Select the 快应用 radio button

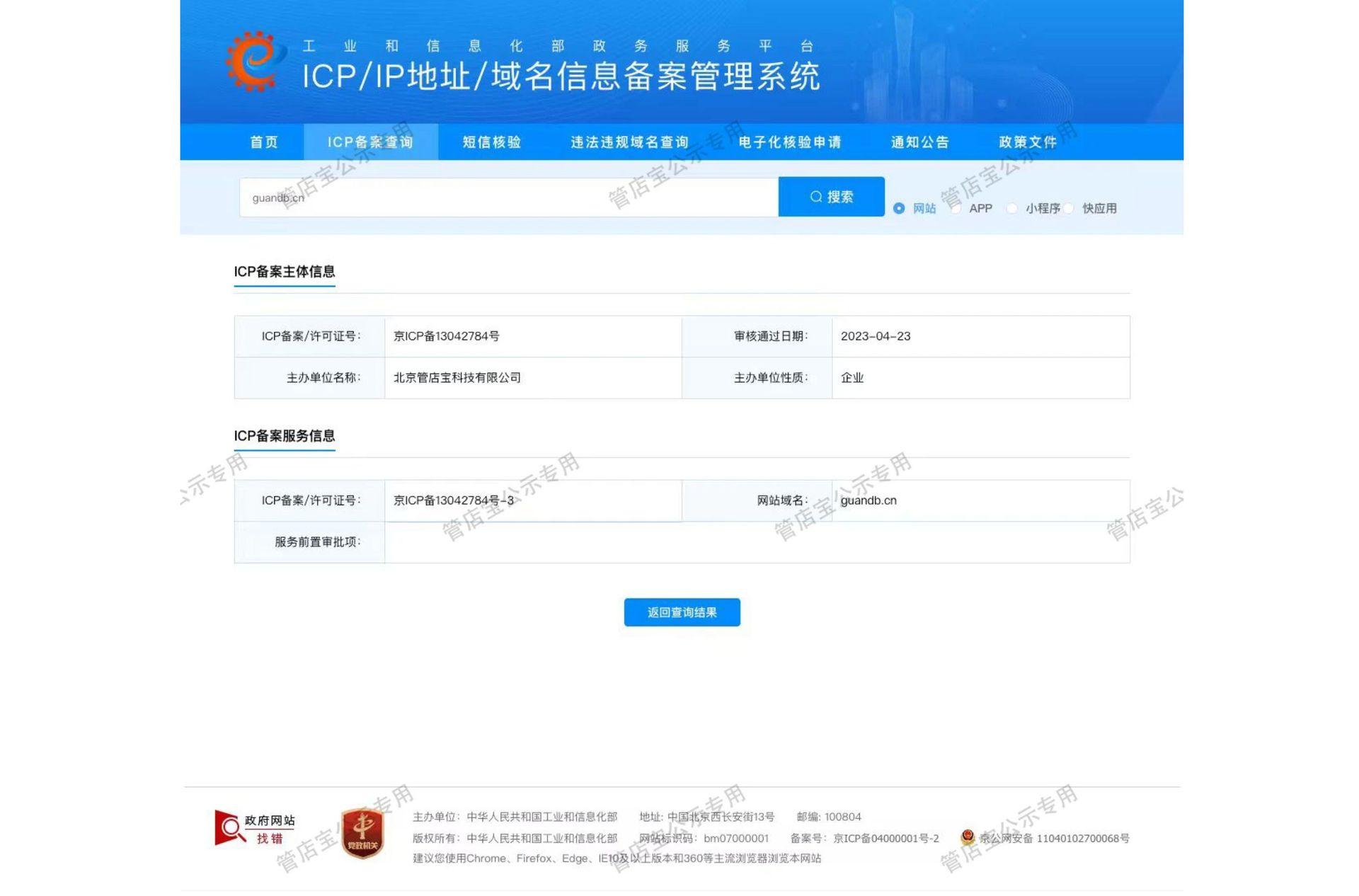(1069, 208)
